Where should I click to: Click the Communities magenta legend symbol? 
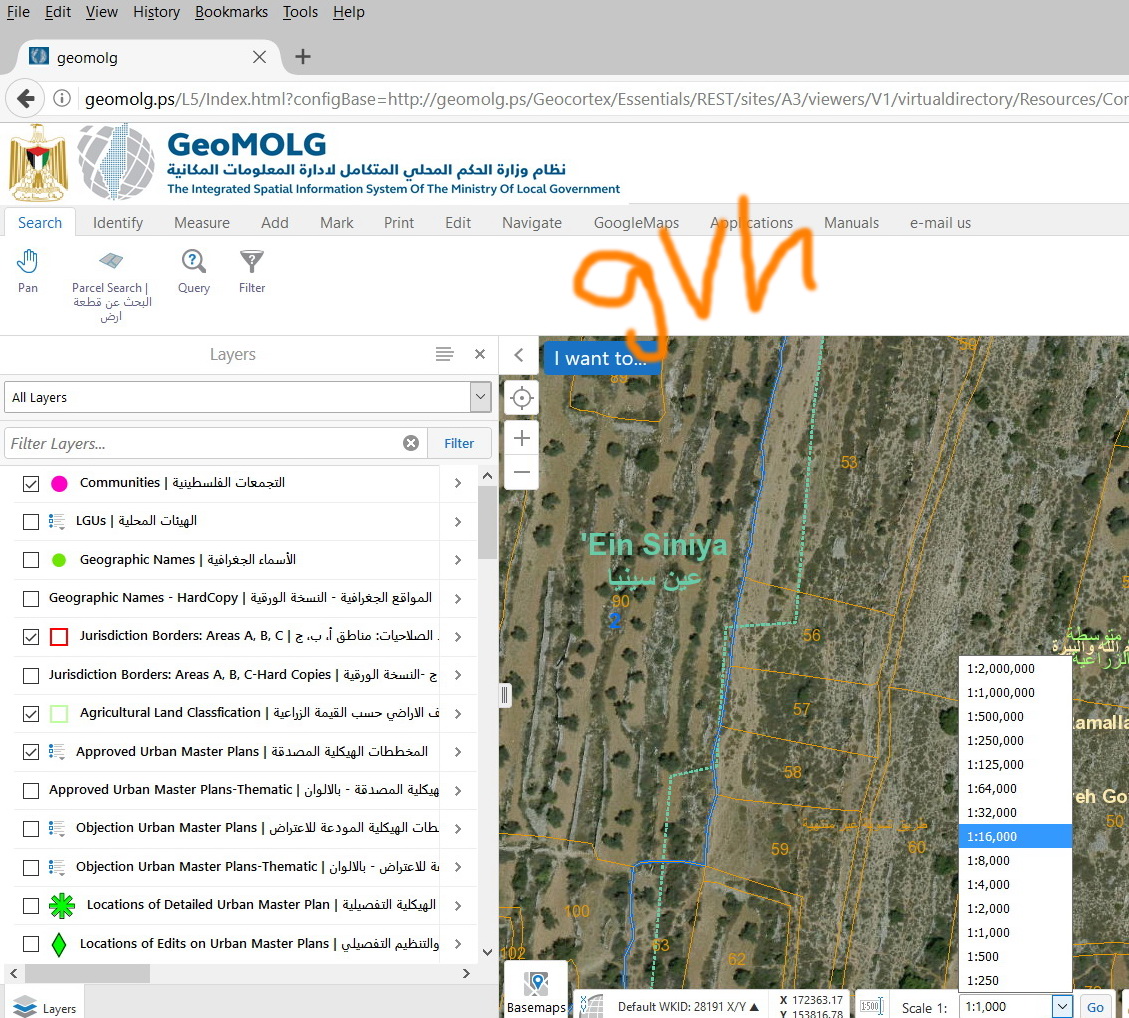[x=60, y=484]
